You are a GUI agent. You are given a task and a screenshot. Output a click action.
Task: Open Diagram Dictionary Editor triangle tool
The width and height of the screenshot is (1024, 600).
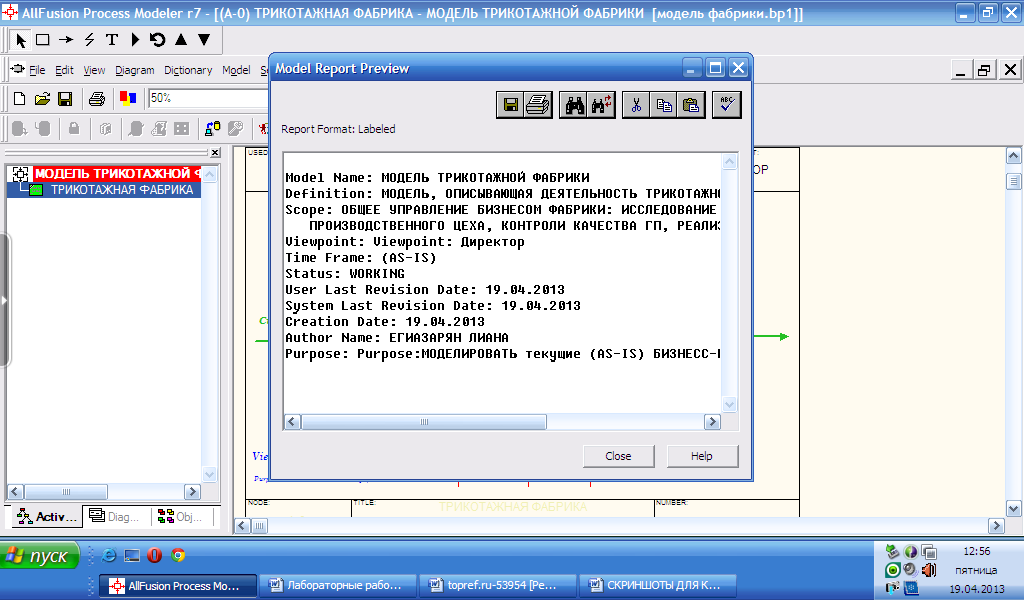point(135,40)
